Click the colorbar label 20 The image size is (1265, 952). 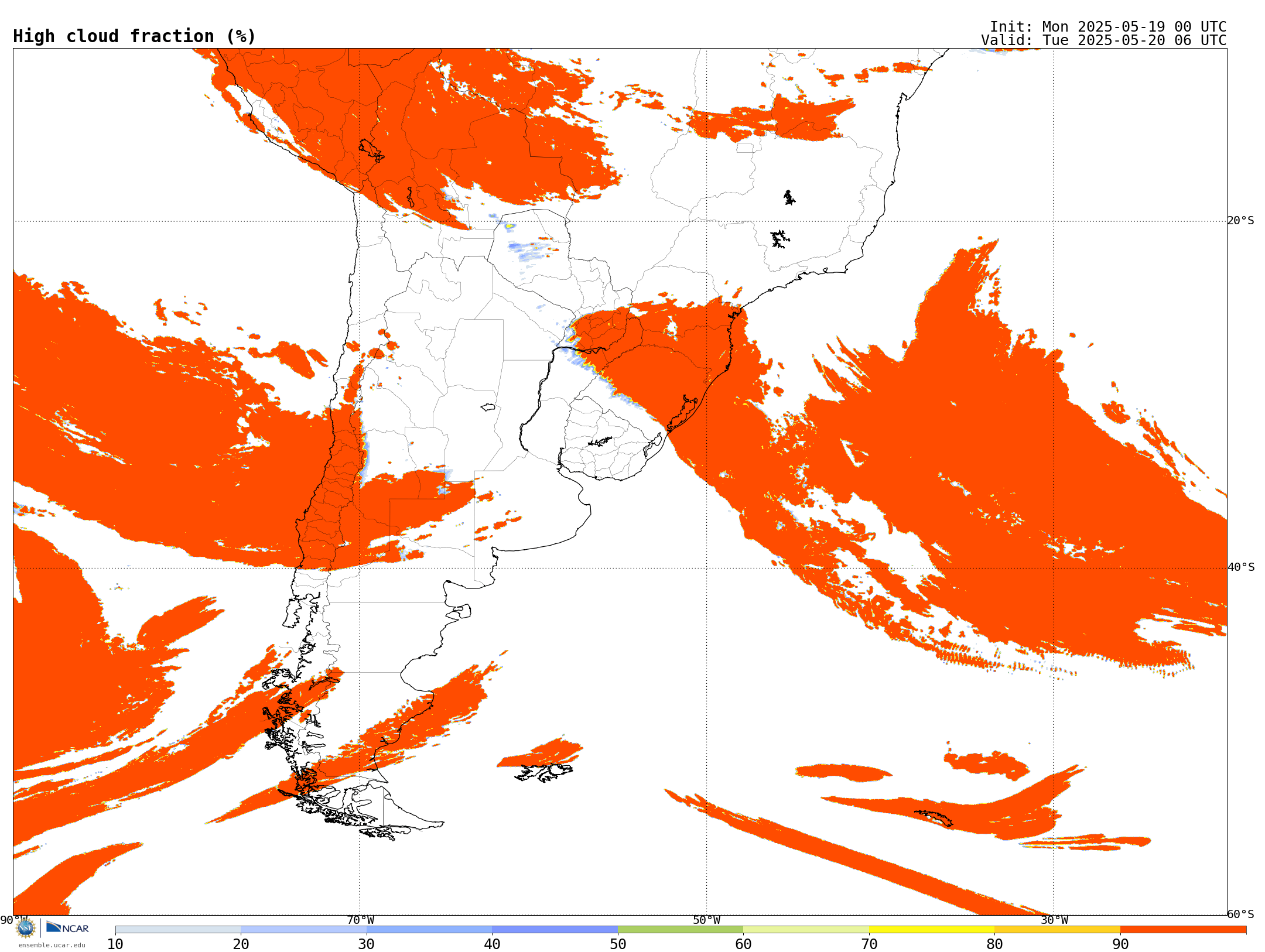[241, 944]
